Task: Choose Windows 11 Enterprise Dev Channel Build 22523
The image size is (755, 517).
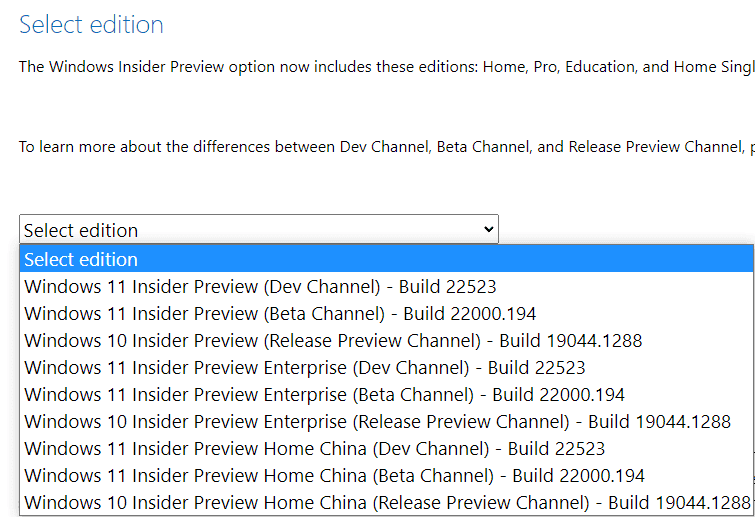Action: pyautogui.click(x=387, y=367)
